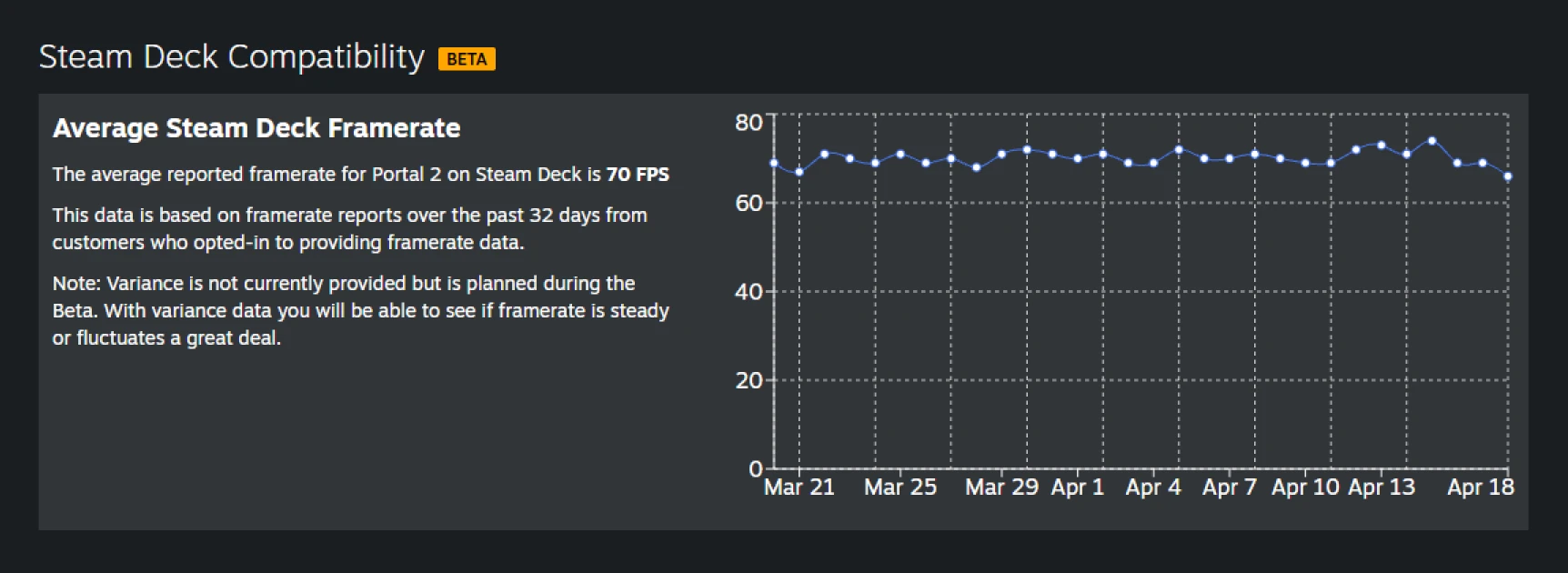The width and height of the screenshot is (1568, 573).
Task: Click the Mar 29 x-axis label
Action: click(x=1001, y=488)
